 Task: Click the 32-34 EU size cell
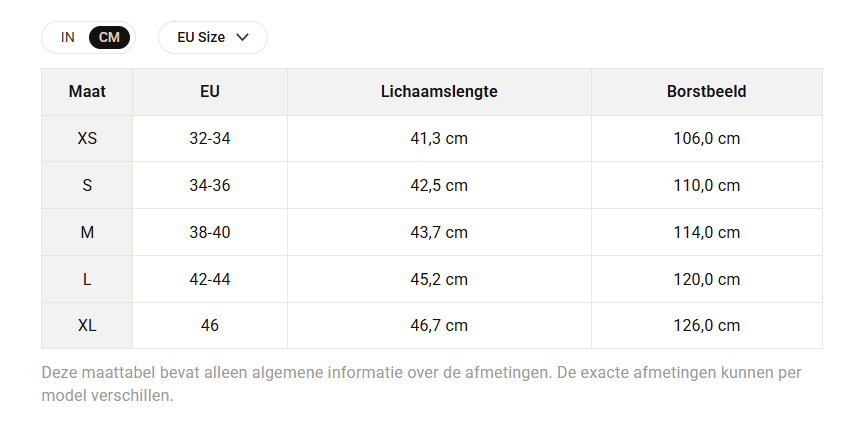210,138
